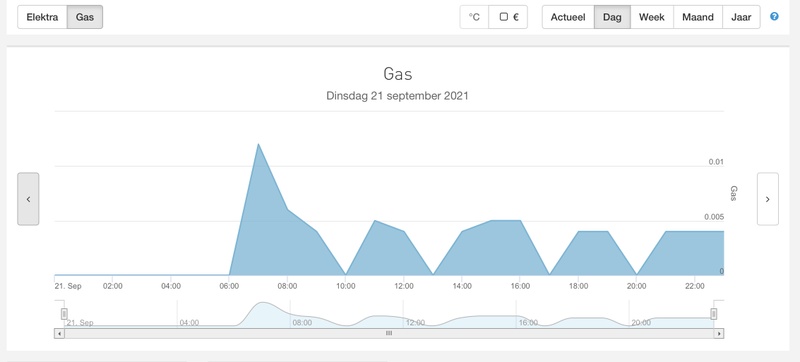
Task: Click the '02:00' x-axis label
Action: (113, 286)
